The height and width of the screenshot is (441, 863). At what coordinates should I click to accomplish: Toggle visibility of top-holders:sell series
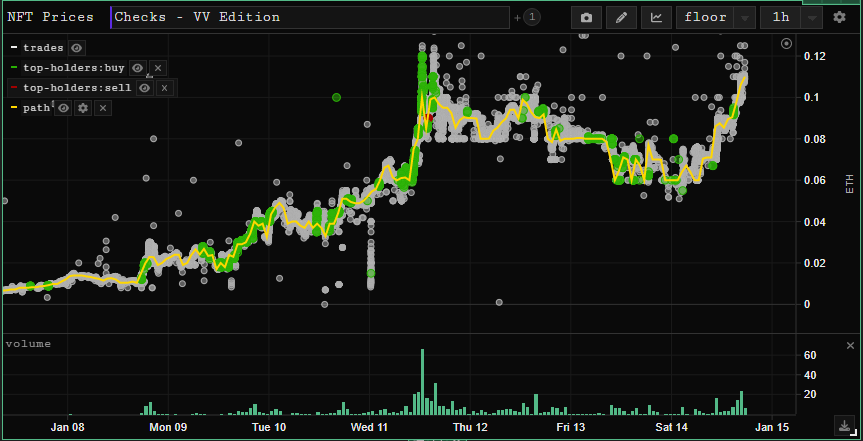pos(145,88)
